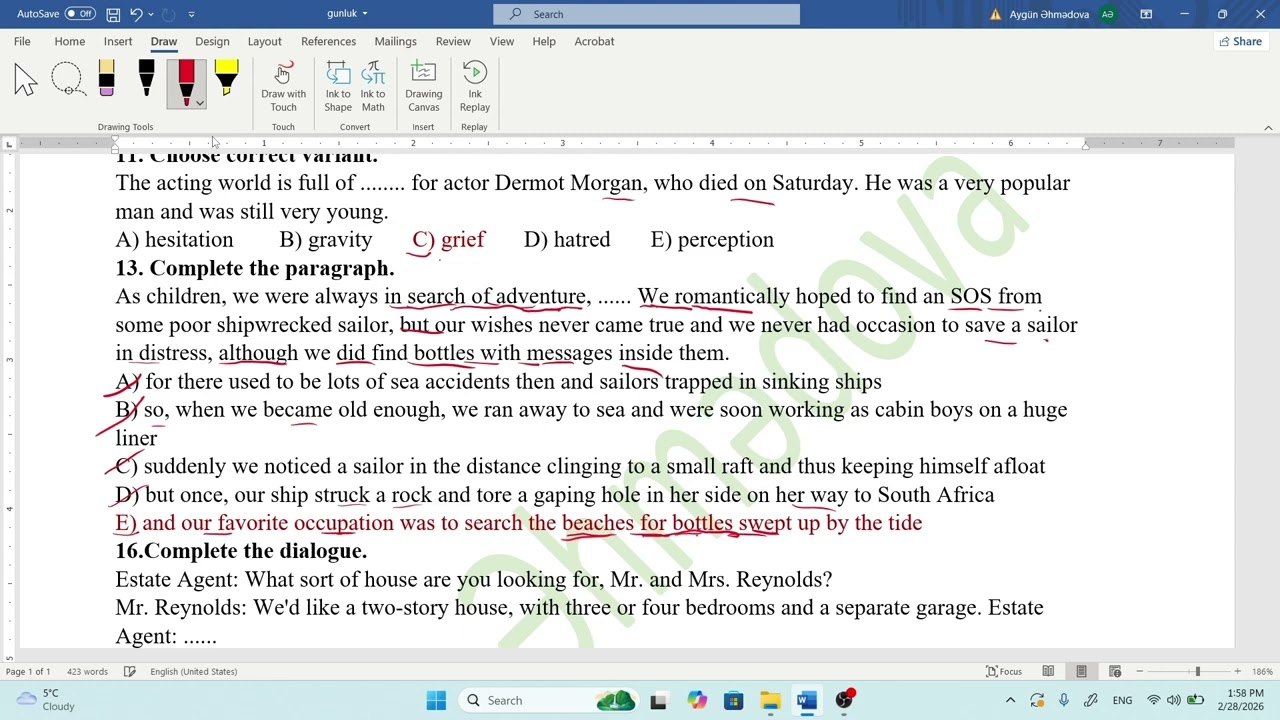The image size is (1280, 720).
Task: Activate the Lasso Select tool
Action: click(x=67, y=80)
